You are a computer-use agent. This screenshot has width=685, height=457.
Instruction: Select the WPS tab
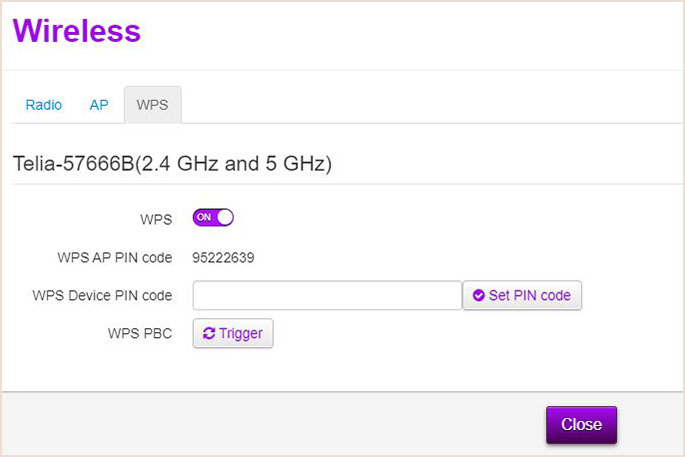point(152,105)
